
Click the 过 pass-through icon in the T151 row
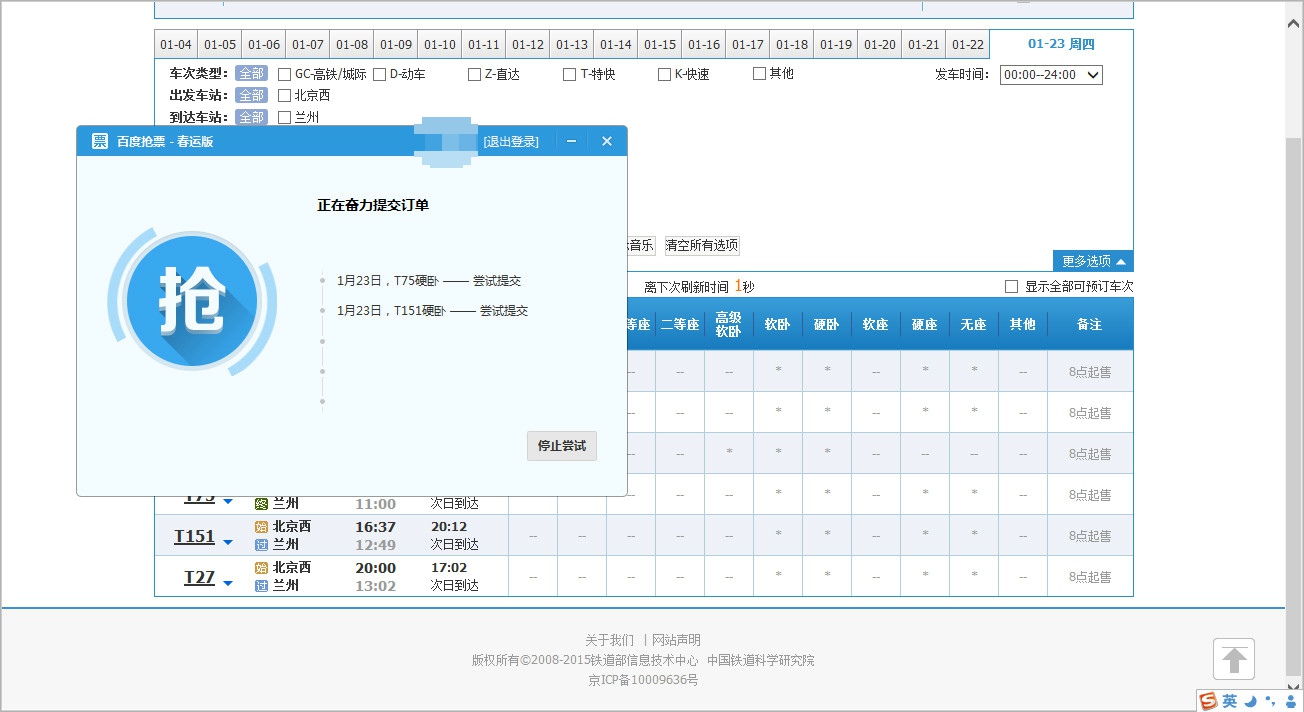pyautogui.click(x=262, y=545)
